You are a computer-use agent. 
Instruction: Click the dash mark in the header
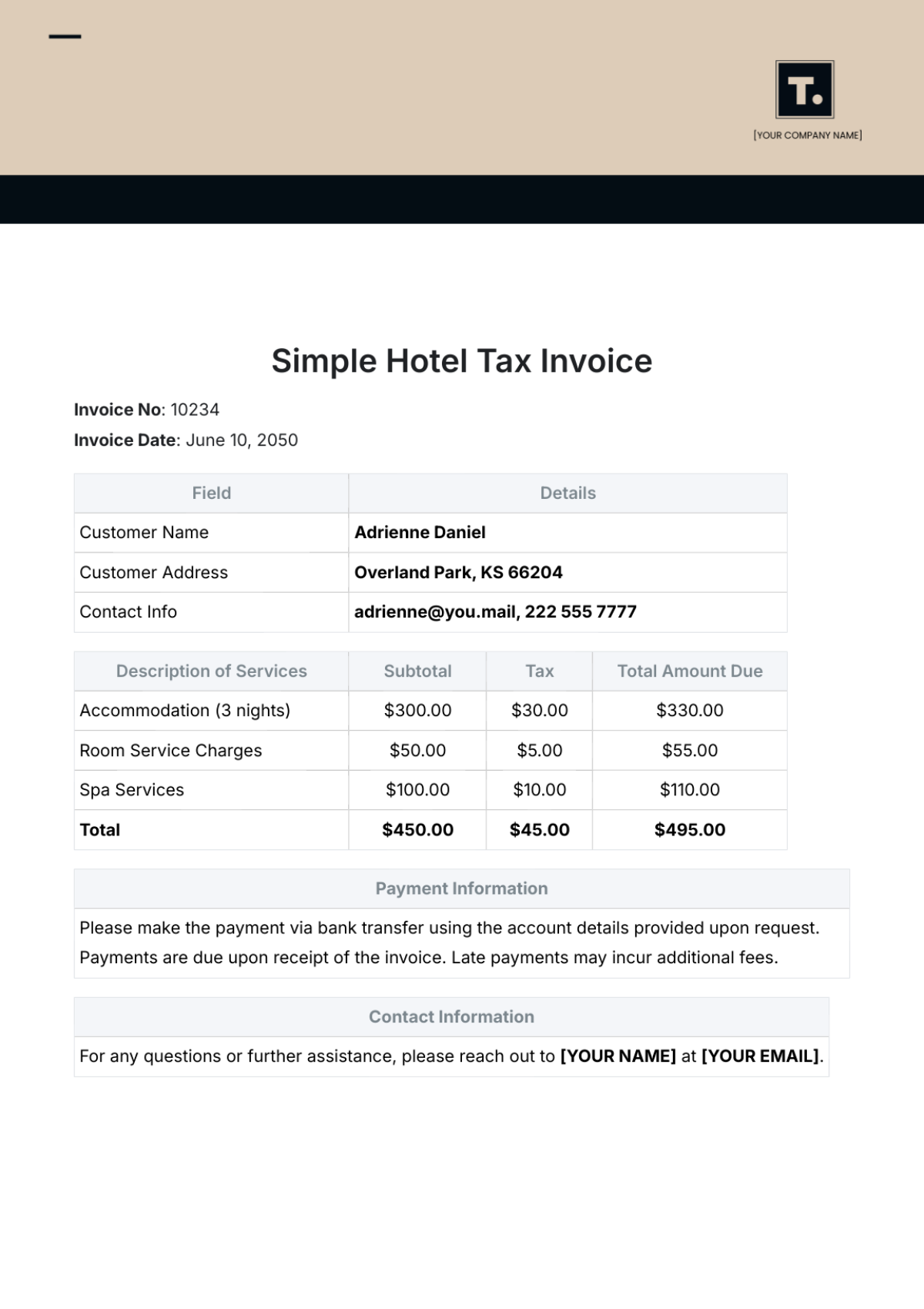(x=65, y=36)
